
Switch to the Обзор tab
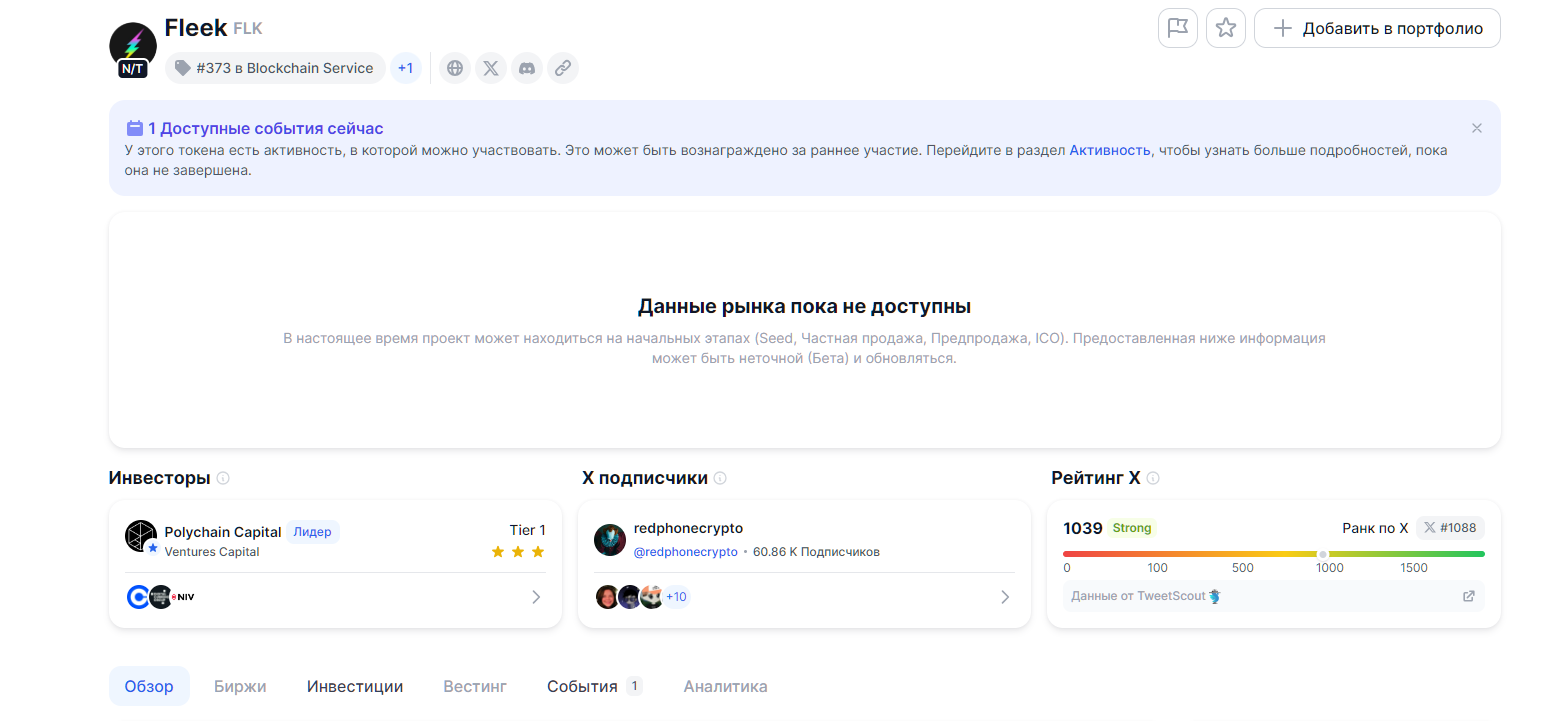point(149,686)
